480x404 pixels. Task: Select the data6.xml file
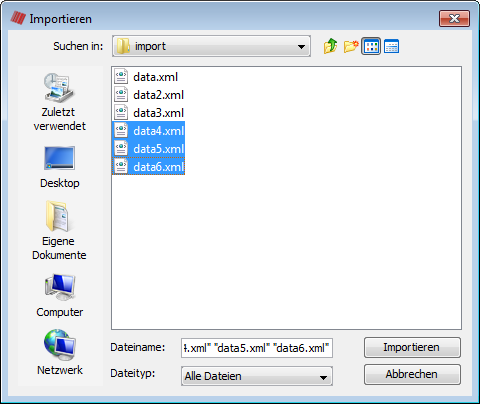[149, 166]
